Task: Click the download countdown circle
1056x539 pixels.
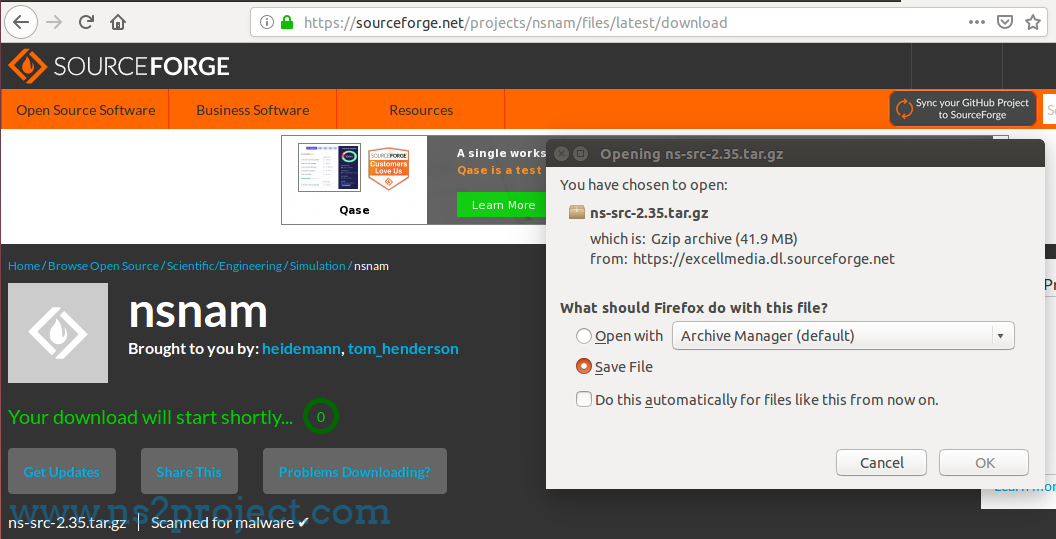Action: click(x=321, y=416)
